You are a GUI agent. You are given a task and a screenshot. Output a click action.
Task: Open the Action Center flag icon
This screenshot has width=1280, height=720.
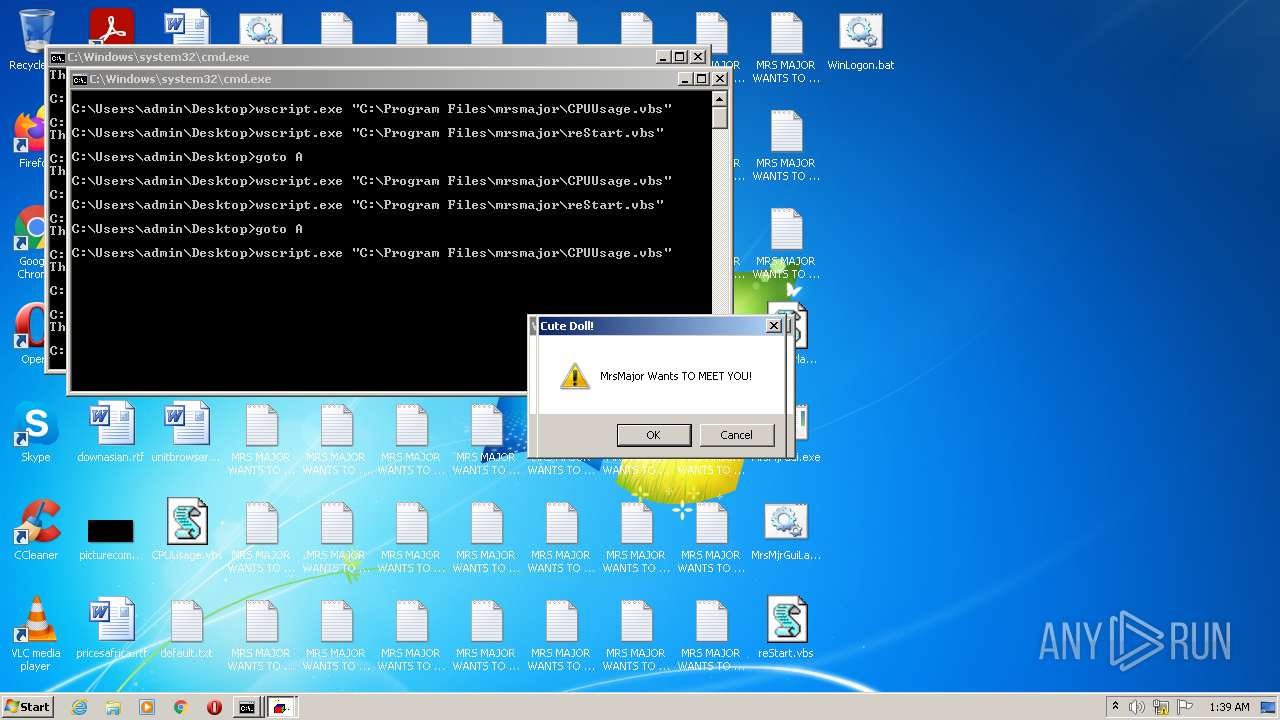[x=1185, y=707]
